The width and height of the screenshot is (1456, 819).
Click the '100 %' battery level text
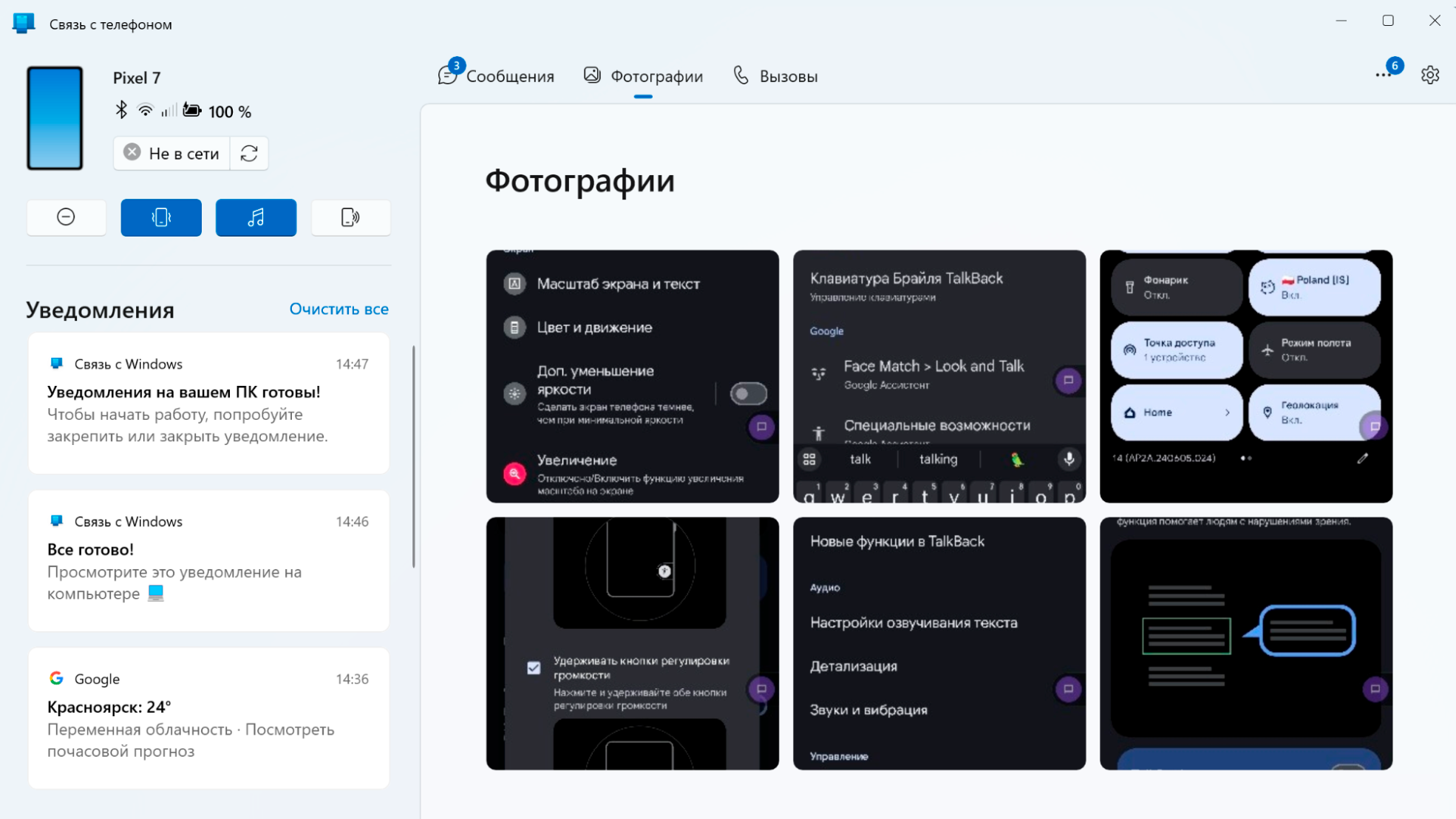230,112
